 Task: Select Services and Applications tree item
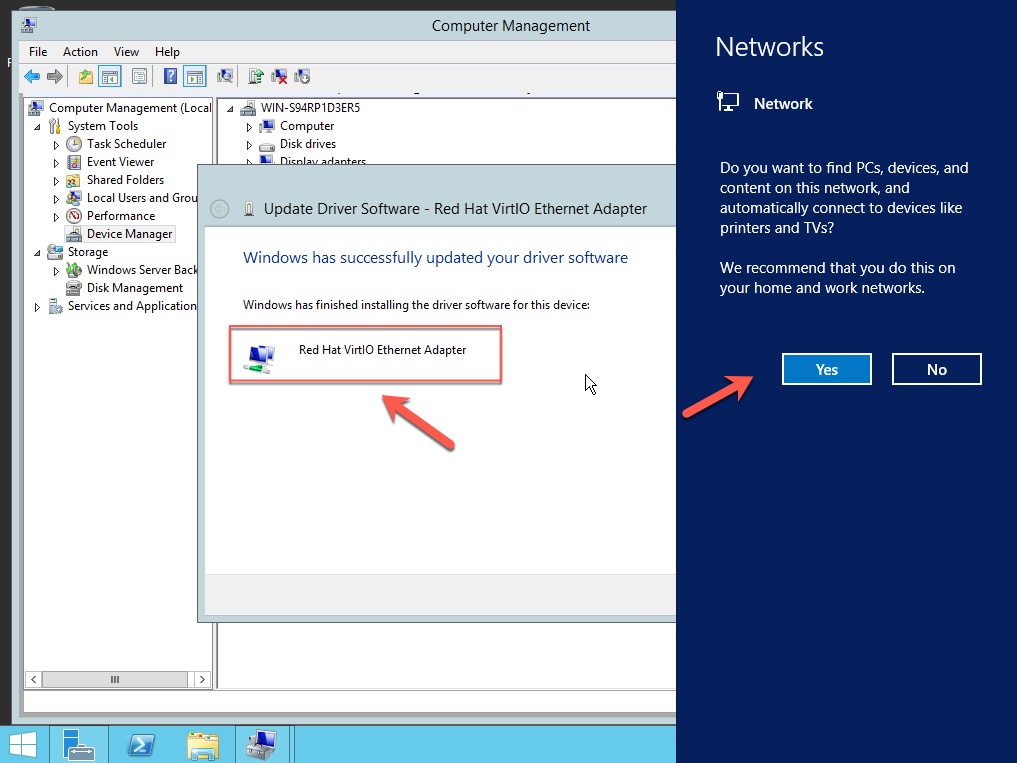click(x=132, y=306)
